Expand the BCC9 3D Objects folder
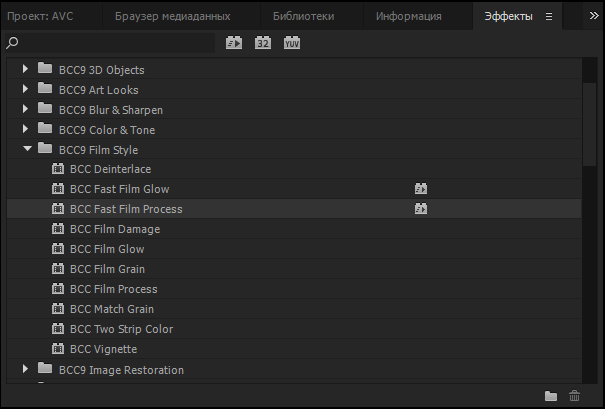Viewport: 605px width, 409px height. click(x=25, y=69)
